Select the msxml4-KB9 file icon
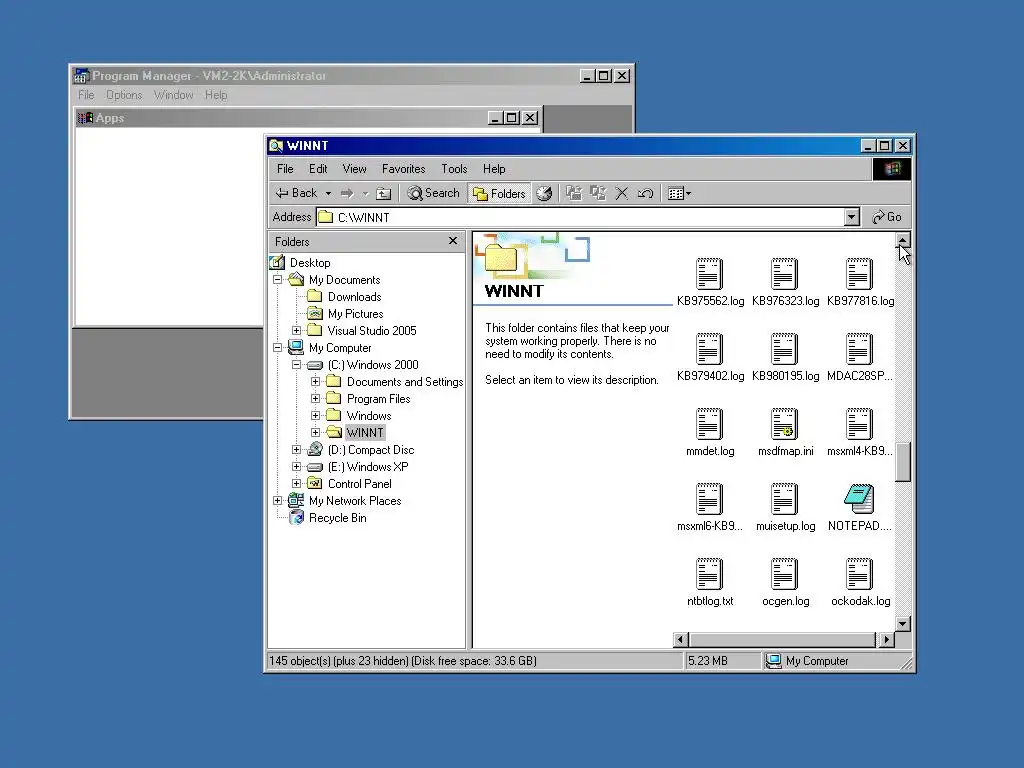The width and height of the screenshot is (1024, 768). (x=859, y=424)
